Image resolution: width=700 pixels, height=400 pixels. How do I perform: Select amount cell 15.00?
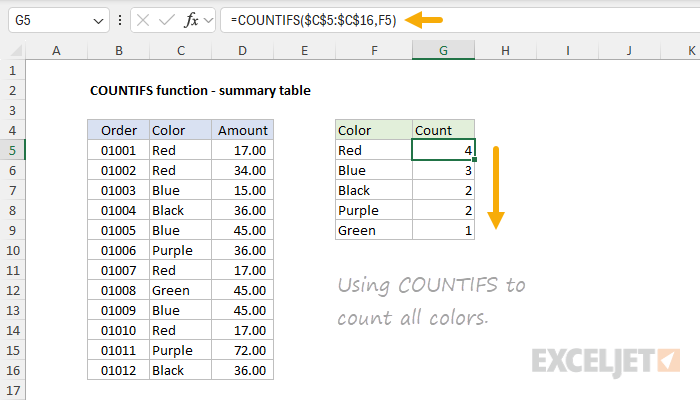242,191
